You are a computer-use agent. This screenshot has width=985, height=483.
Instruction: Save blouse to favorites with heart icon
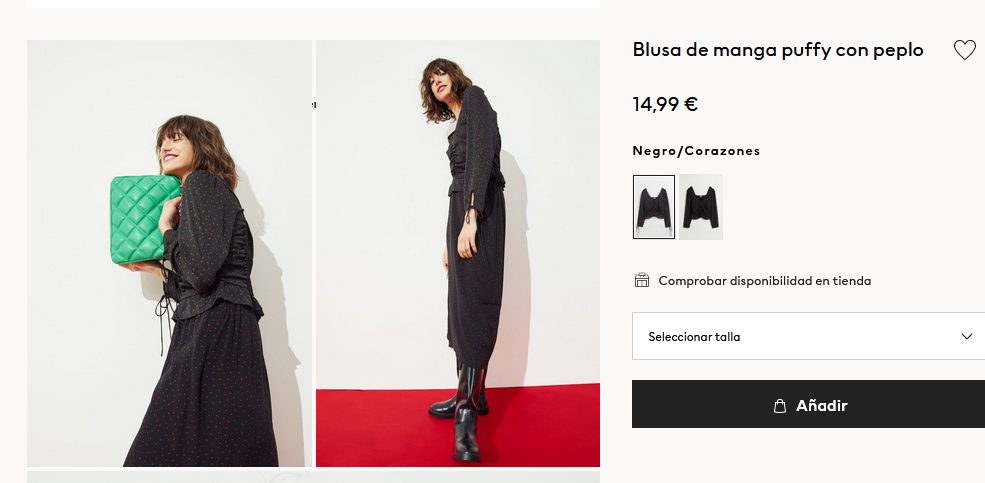pos(964,50)
